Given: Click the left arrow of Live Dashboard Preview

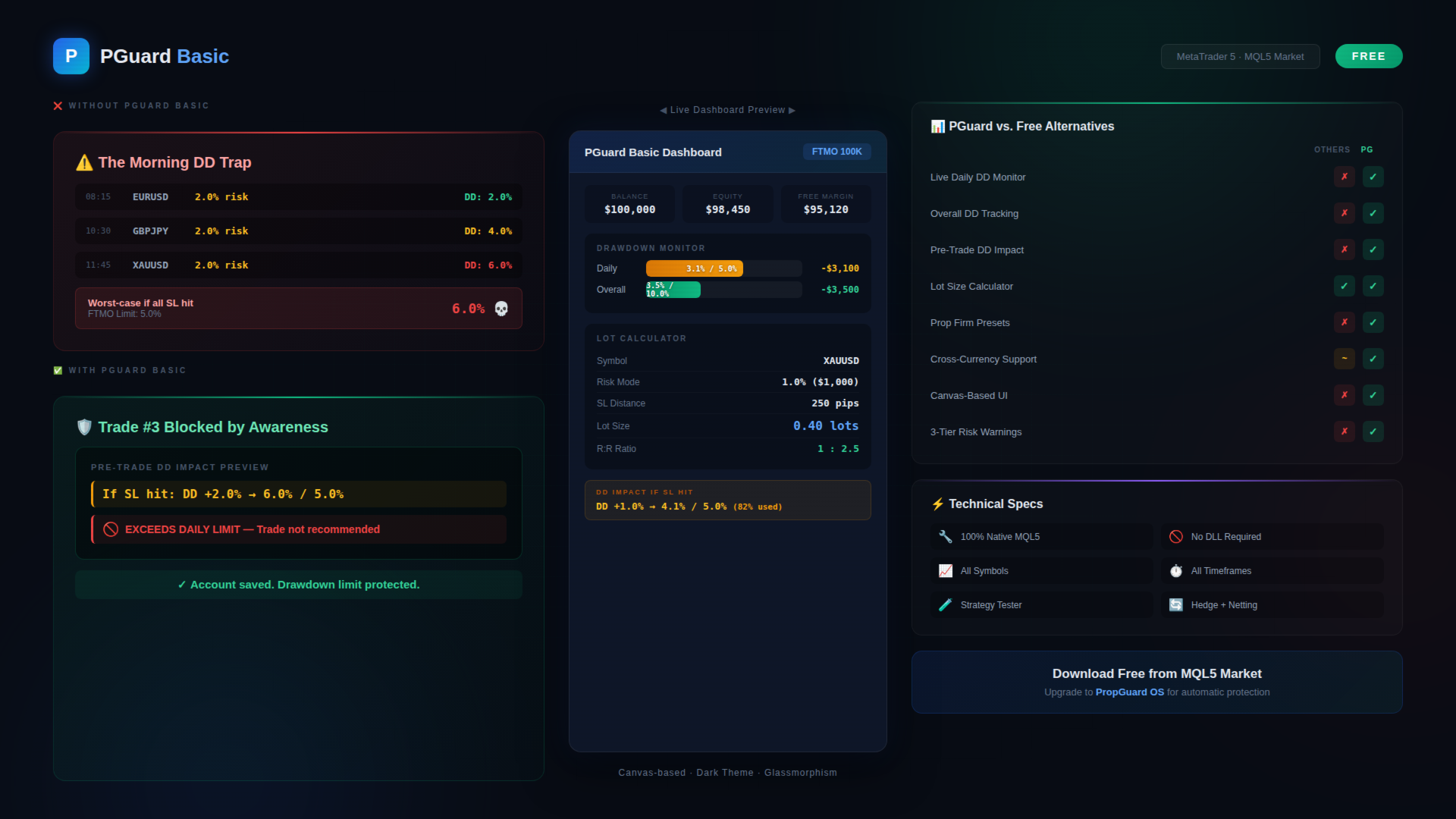Looking at the screenshot, I should (x=664, y=110).
